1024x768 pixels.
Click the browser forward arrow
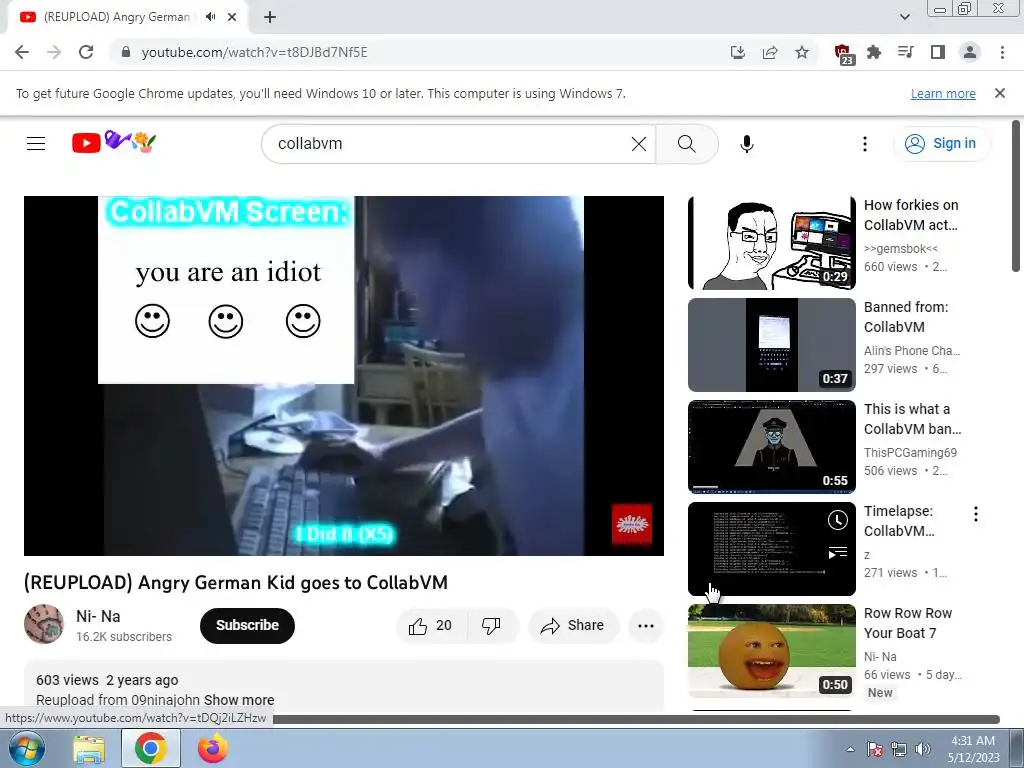[54, 52]
